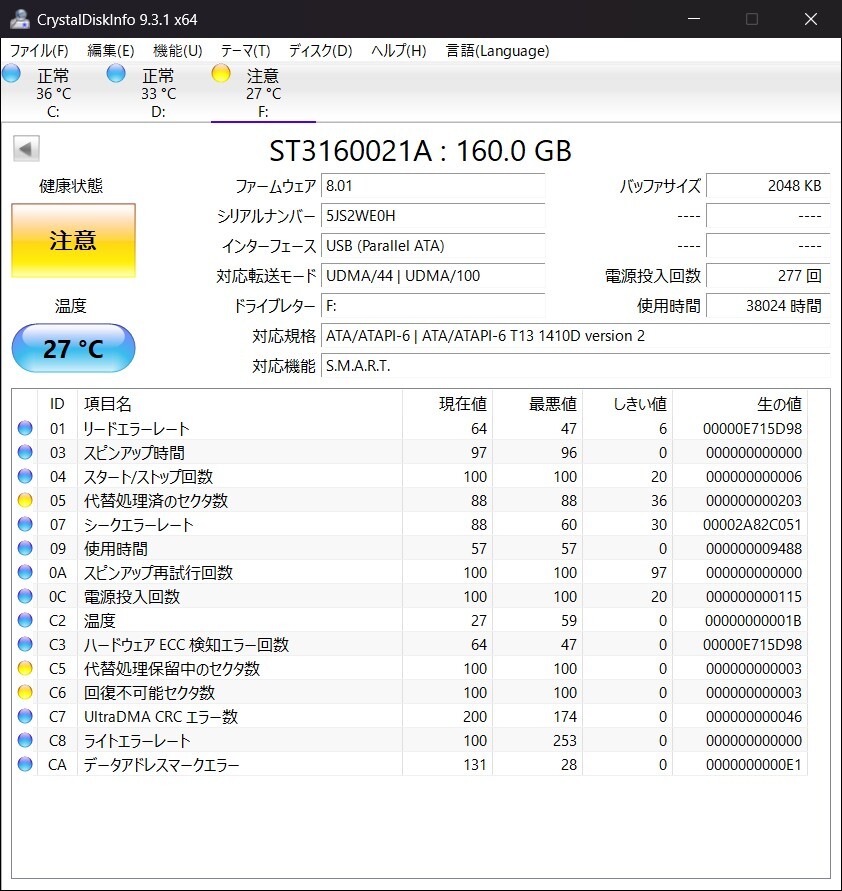Click the 使用時間 field showing 38024 時間
Viewport: 842px width, 891px height.
(768, 306)
